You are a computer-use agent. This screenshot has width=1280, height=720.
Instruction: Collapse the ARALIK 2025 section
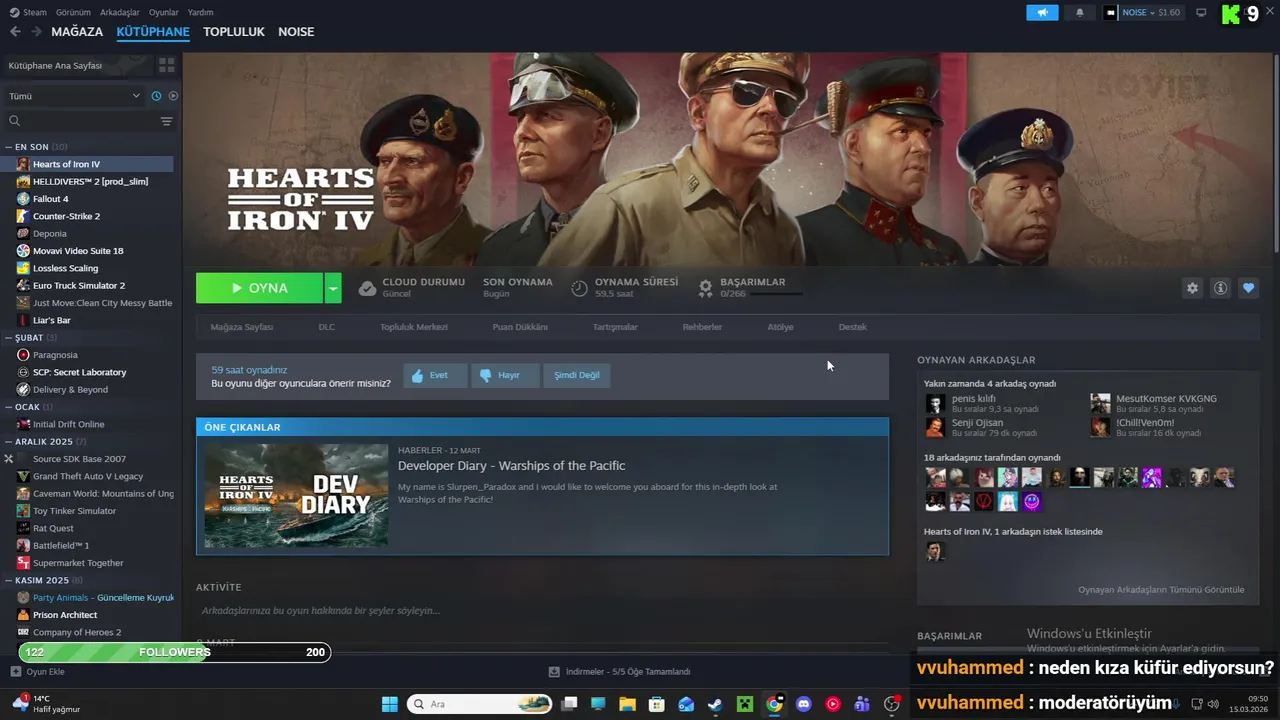pyautogui.click(x=9, y=441)
